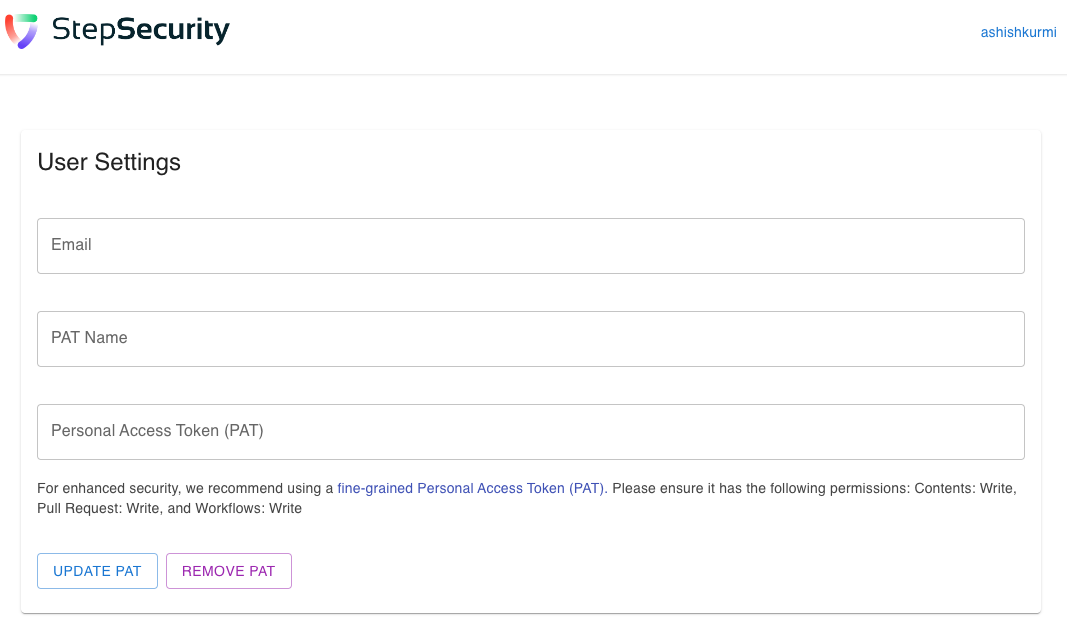Open the fine-grained Personal Access Token link

click(471, 488)
